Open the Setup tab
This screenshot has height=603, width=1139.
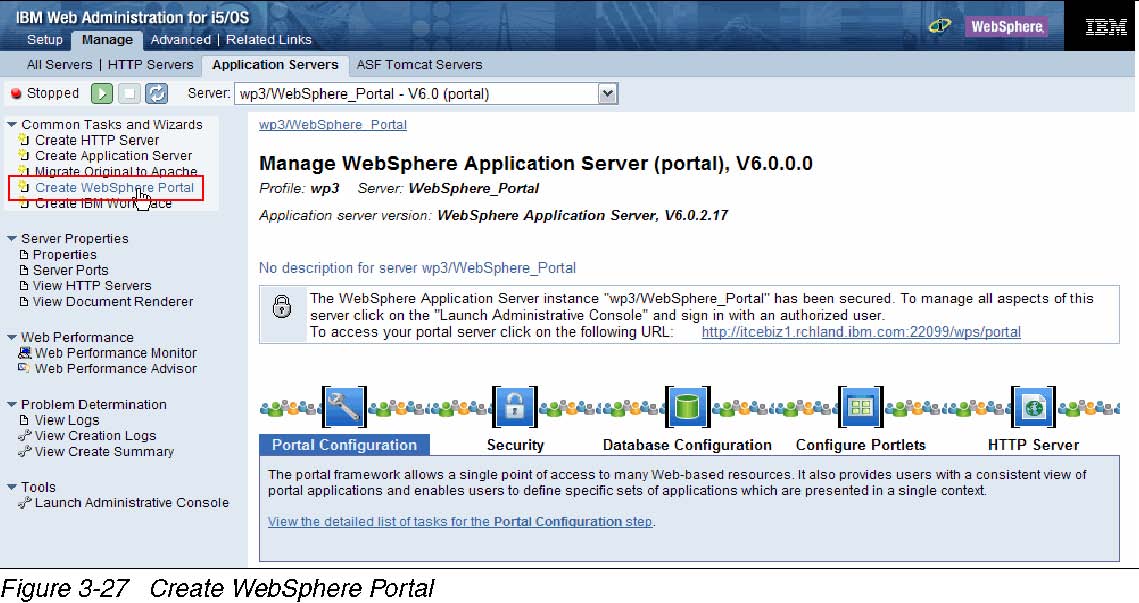[45, 40]
